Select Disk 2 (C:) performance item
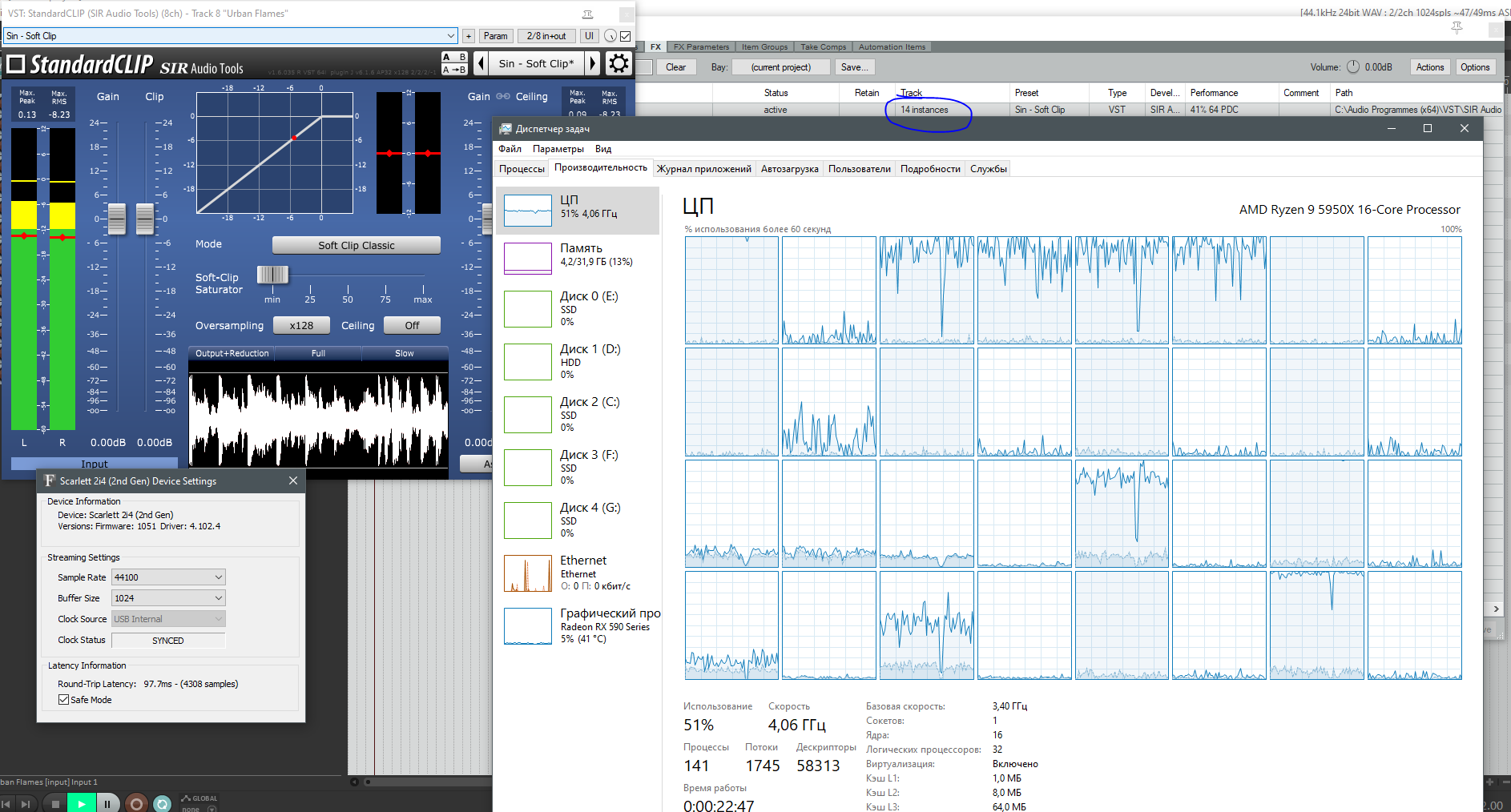This screenshot has height=812, width=1511. [578, 415]
